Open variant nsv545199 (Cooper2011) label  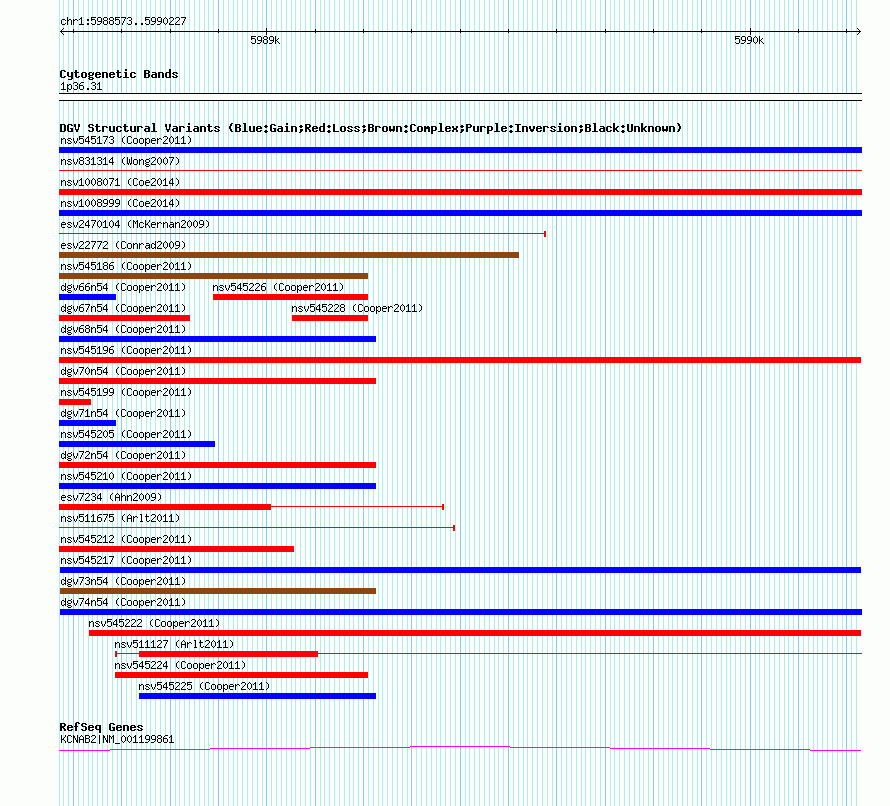click(126, 392)
